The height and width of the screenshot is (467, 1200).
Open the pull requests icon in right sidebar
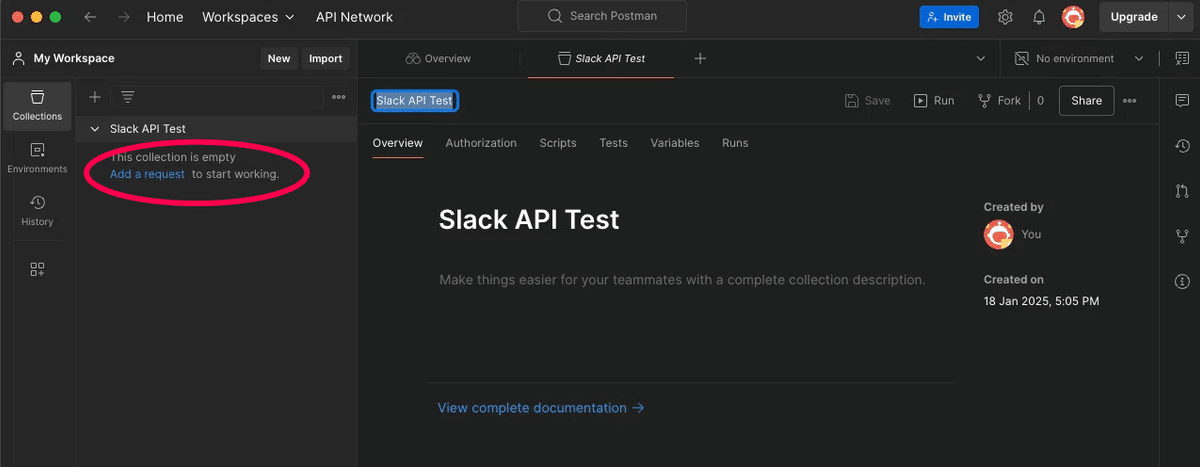point(1182,191)
